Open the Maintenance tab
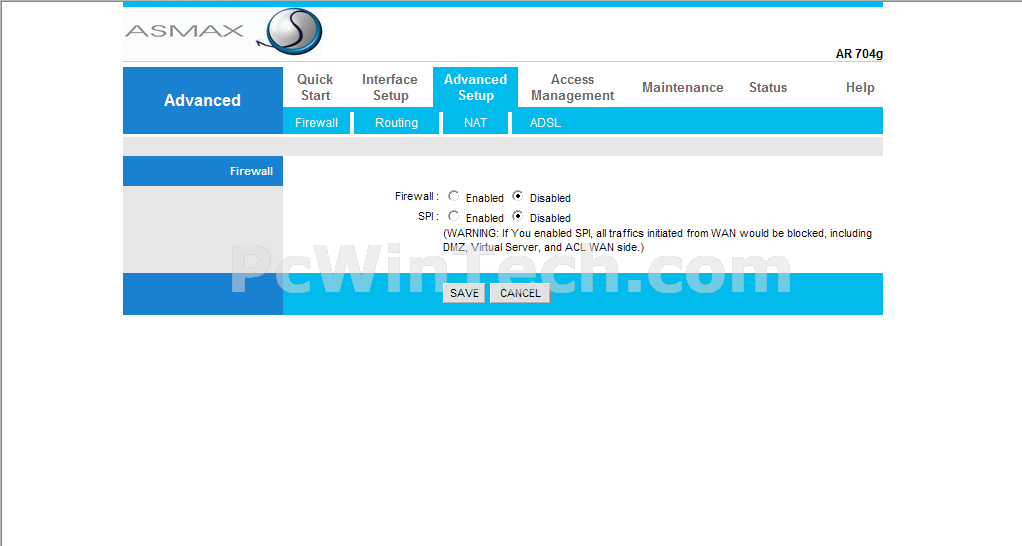The height and width of the screenshot is (546, 1022). point(682,87)
